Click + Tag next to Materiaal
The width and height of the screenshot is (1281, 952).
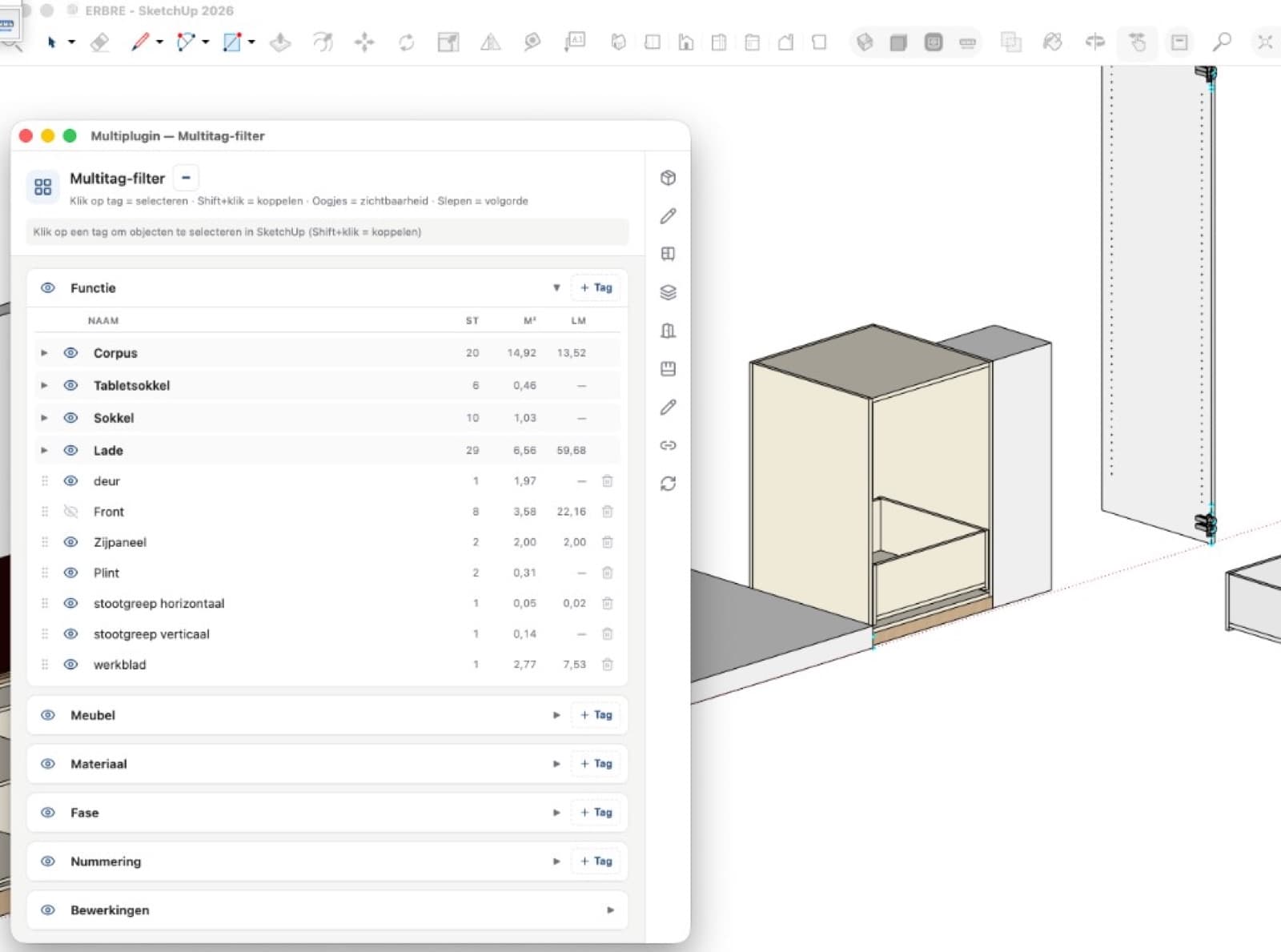(x=596, y=764)
